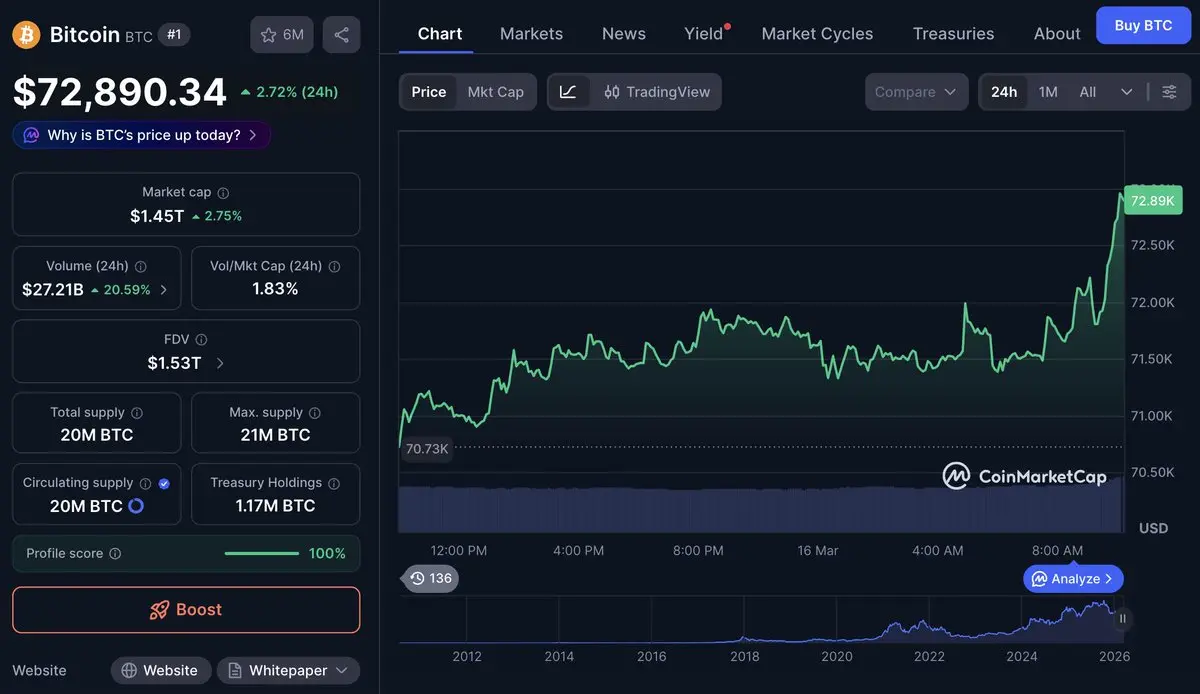
Task: Open the Yield tab
Action: pyautogui.click(x=704, y=34)
